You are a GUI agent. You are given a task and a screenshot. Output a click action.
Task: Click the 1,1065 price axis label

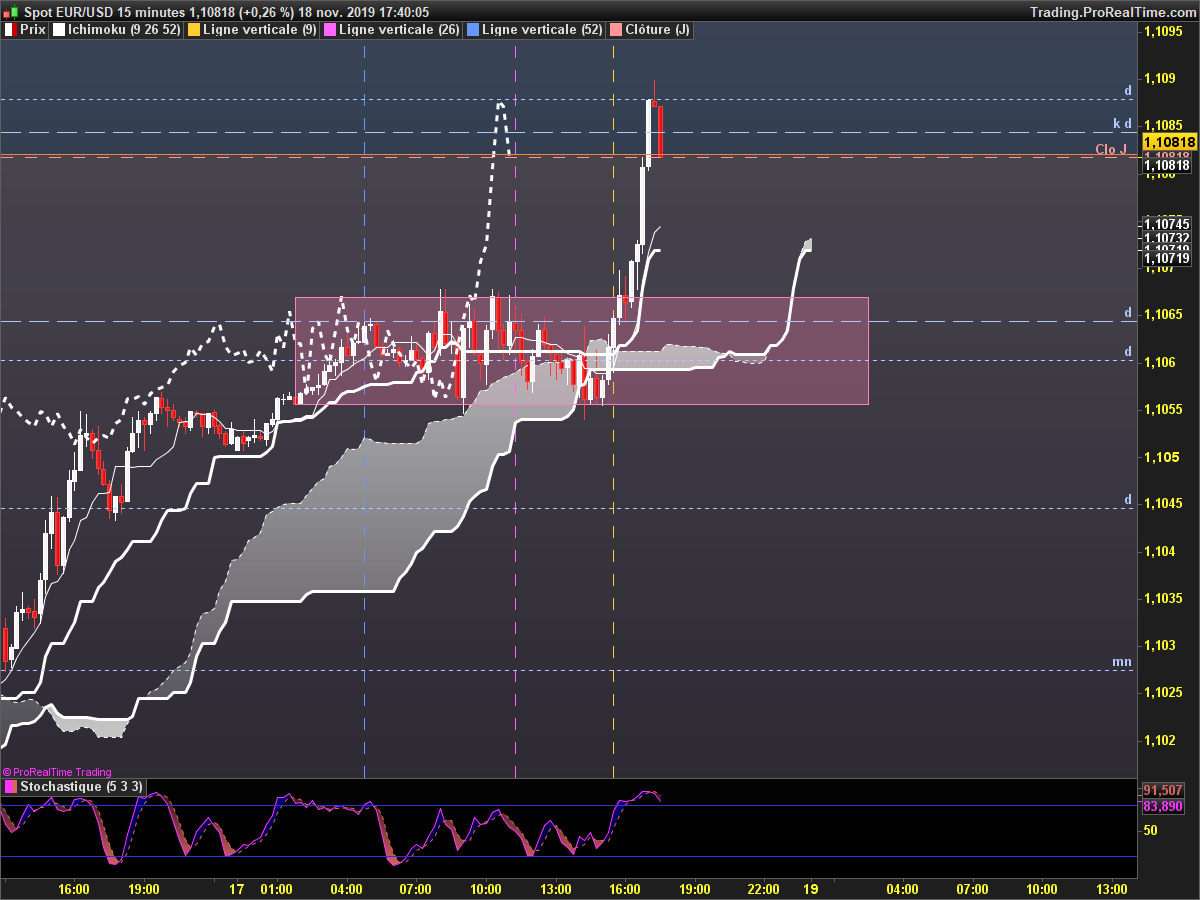tap(1162, 314)
